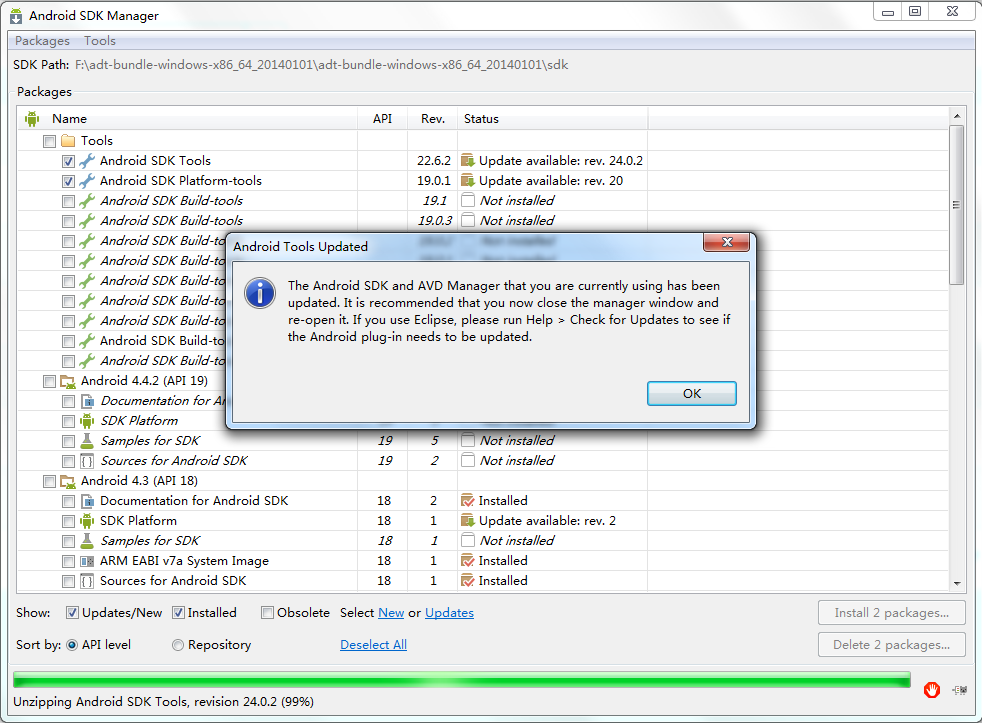Click Install 2 packages button

[891, 613]
